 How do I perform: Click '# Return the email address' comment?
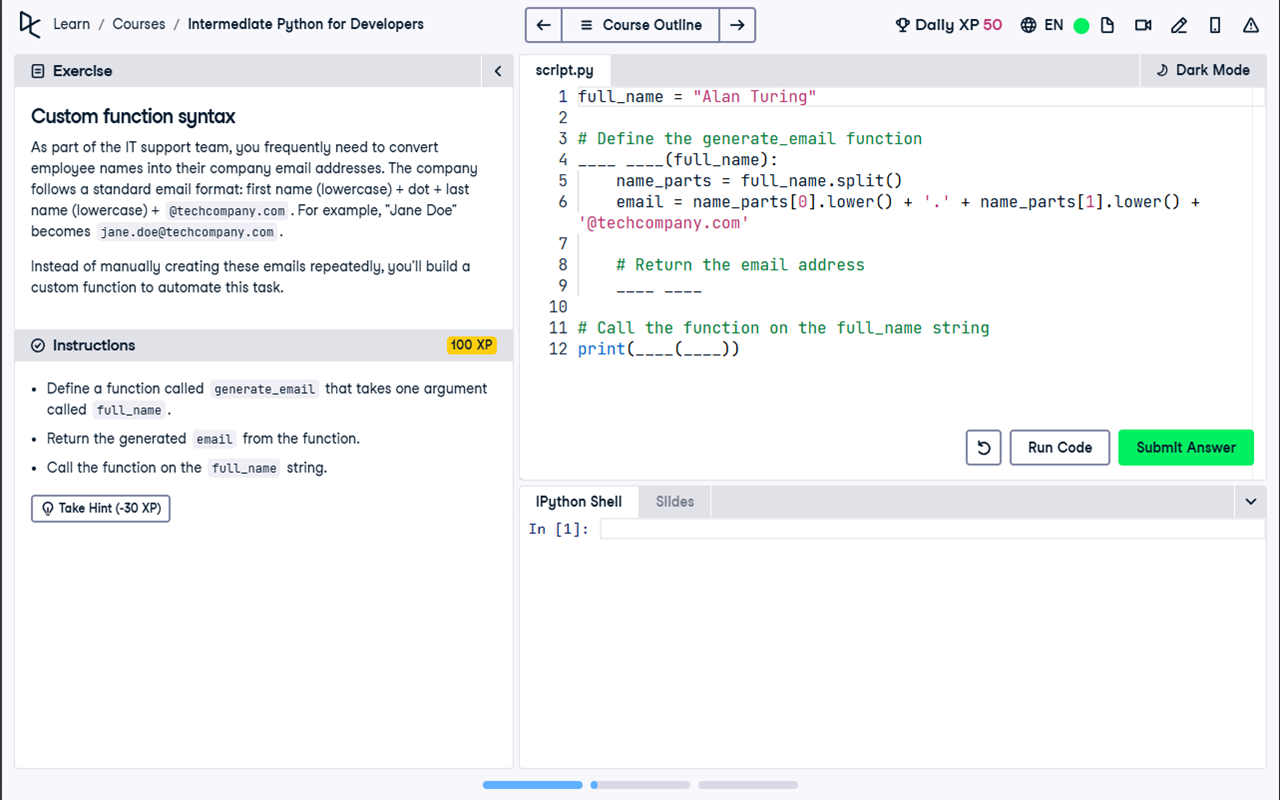740,265
